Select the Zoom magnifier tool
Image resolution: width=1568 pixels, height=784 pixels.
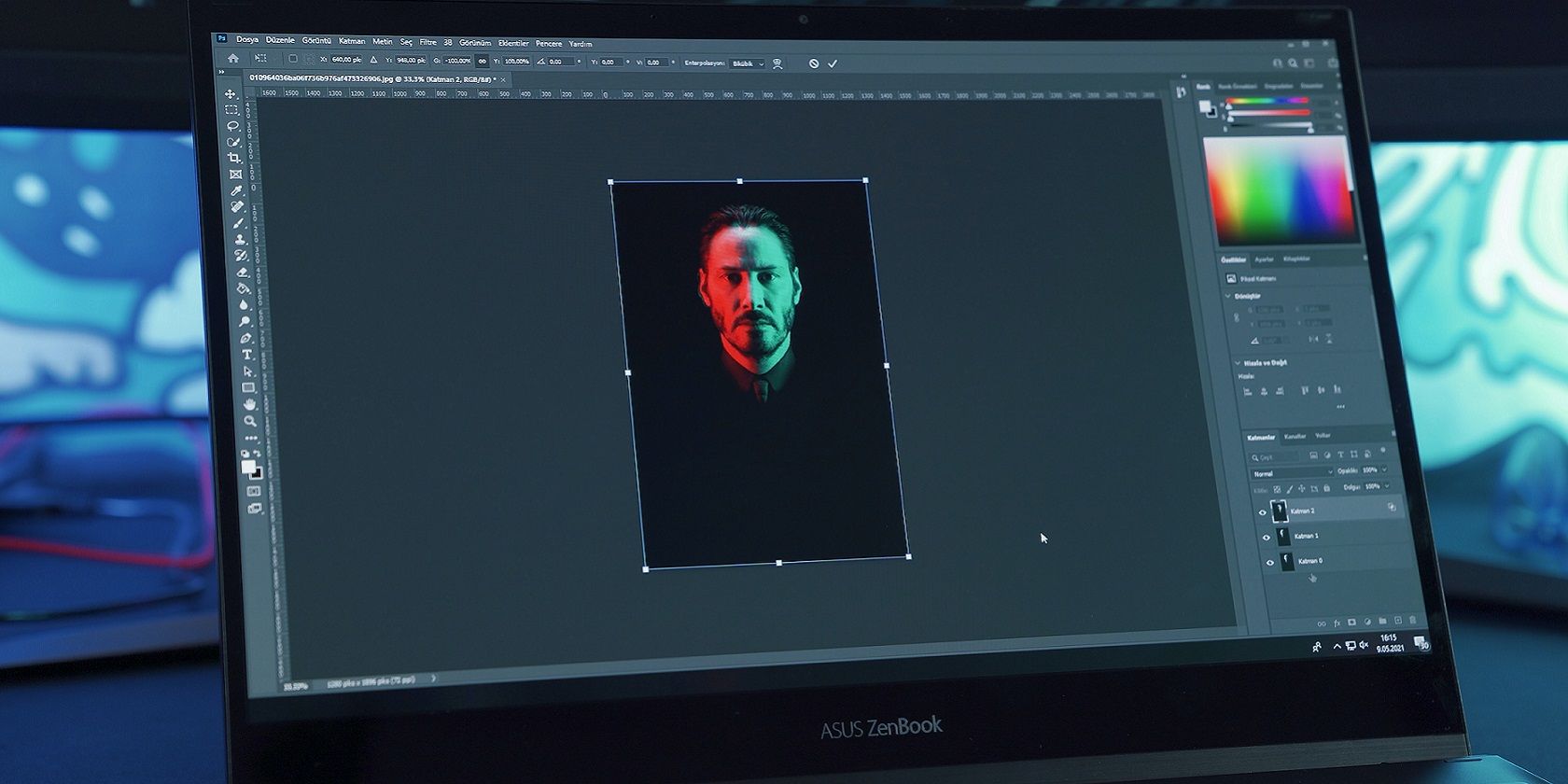(x=250, y=421)
